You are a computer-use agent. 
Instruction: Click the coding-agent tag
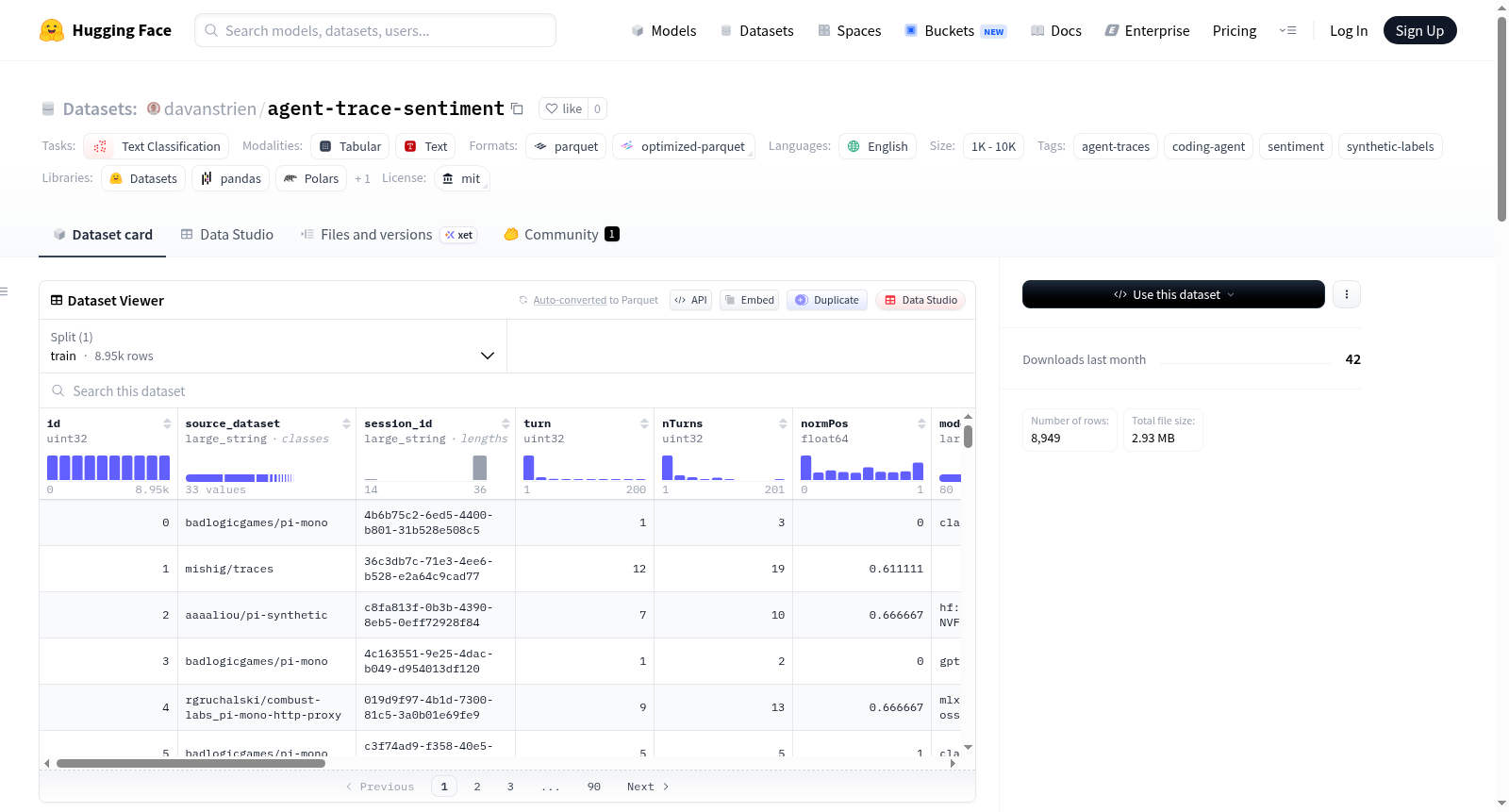click(x=1208, y=146)
